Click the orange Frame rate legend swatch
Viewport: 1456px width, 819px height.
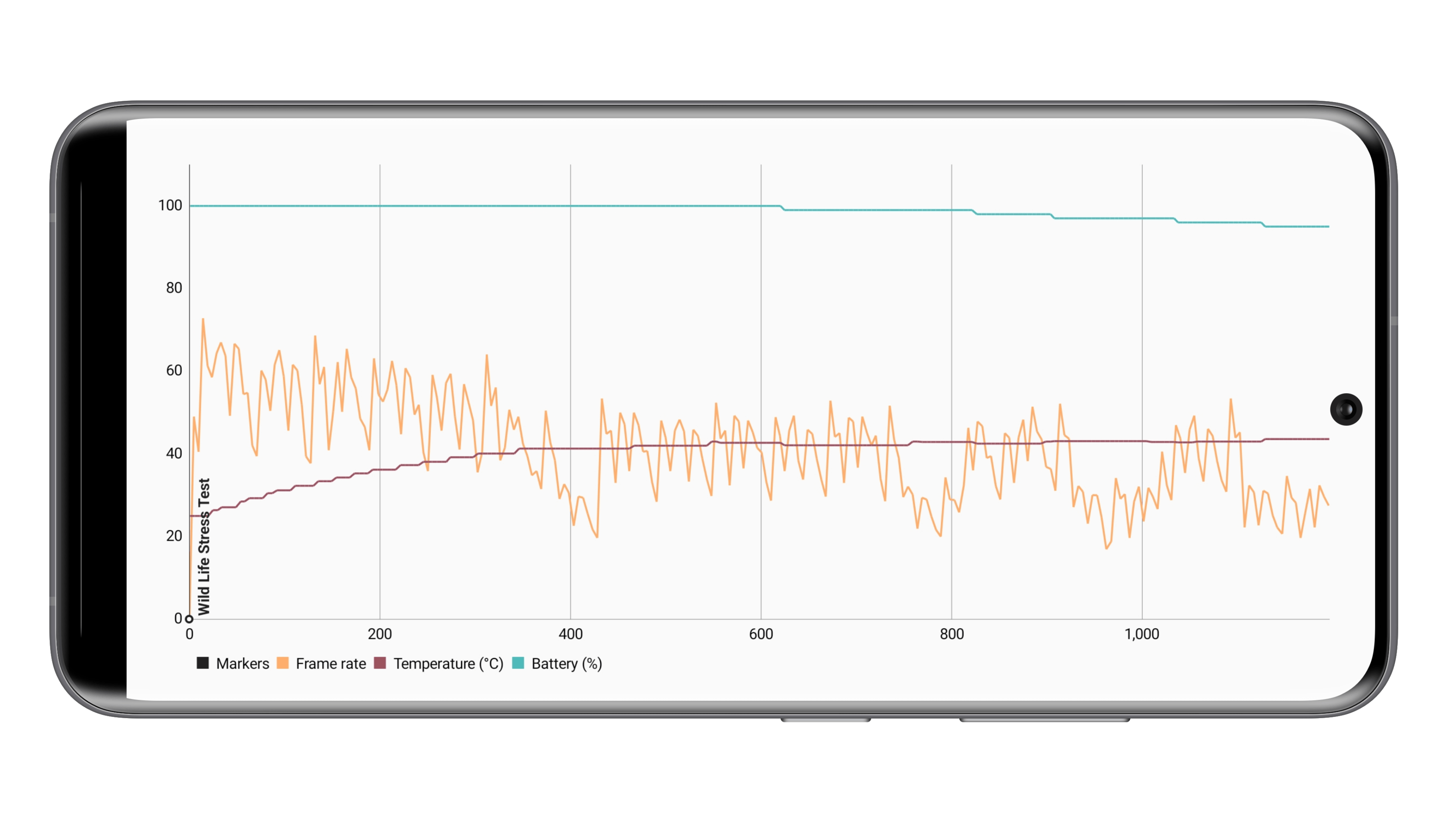(282, 663)
